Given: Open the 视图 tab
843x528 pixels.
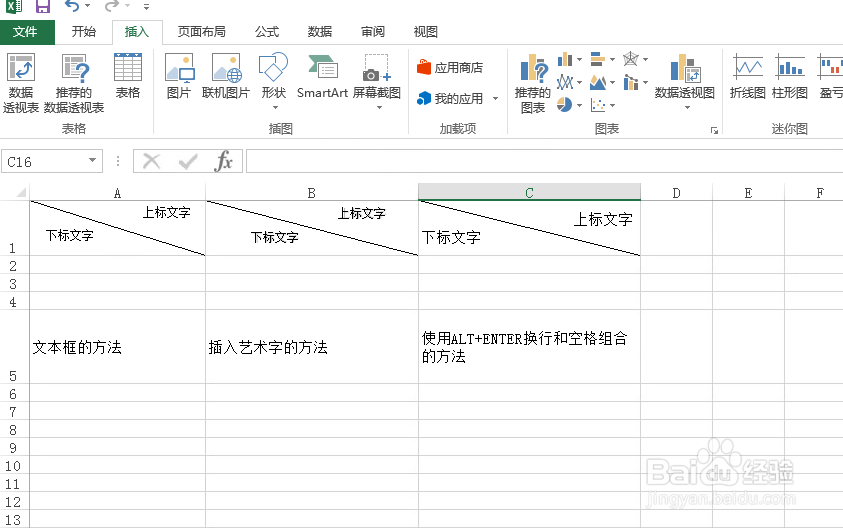Looking at the screenshot, I should [x=425, y=32].
